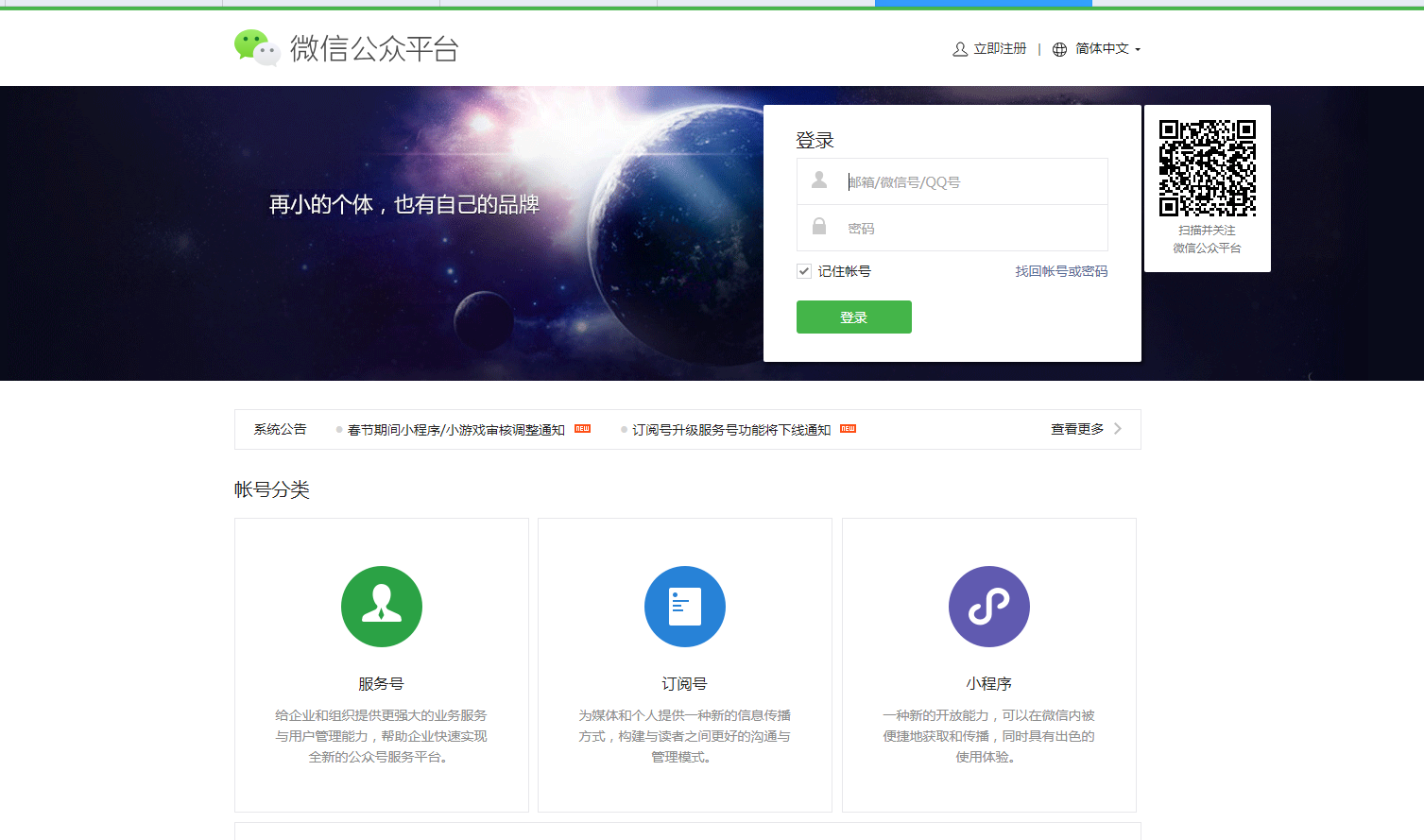Click the globe icon beside 简体中文
This screenshot has height=840, width=1424.
pyautogui.click(x=1059, y=49)
